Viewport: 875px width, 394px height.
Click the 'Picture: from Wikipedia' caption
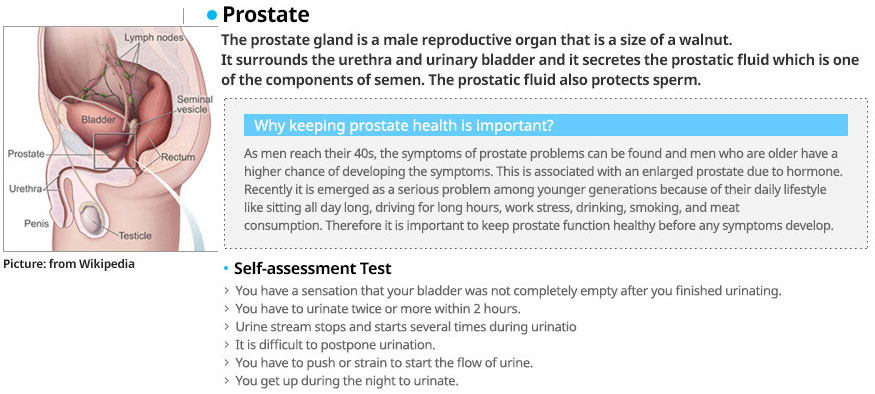coord(69,264)
